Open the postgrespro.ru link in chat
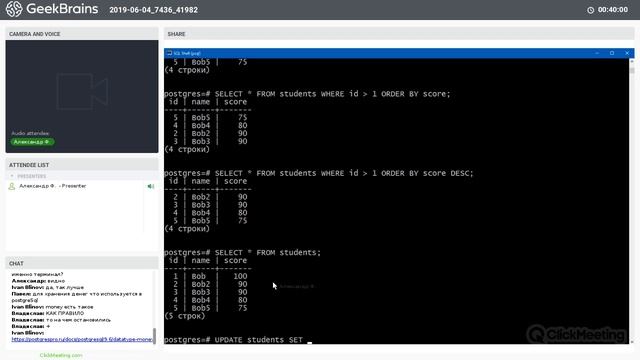Viewport: 640px width, 360px height. [x=82, y=339]
